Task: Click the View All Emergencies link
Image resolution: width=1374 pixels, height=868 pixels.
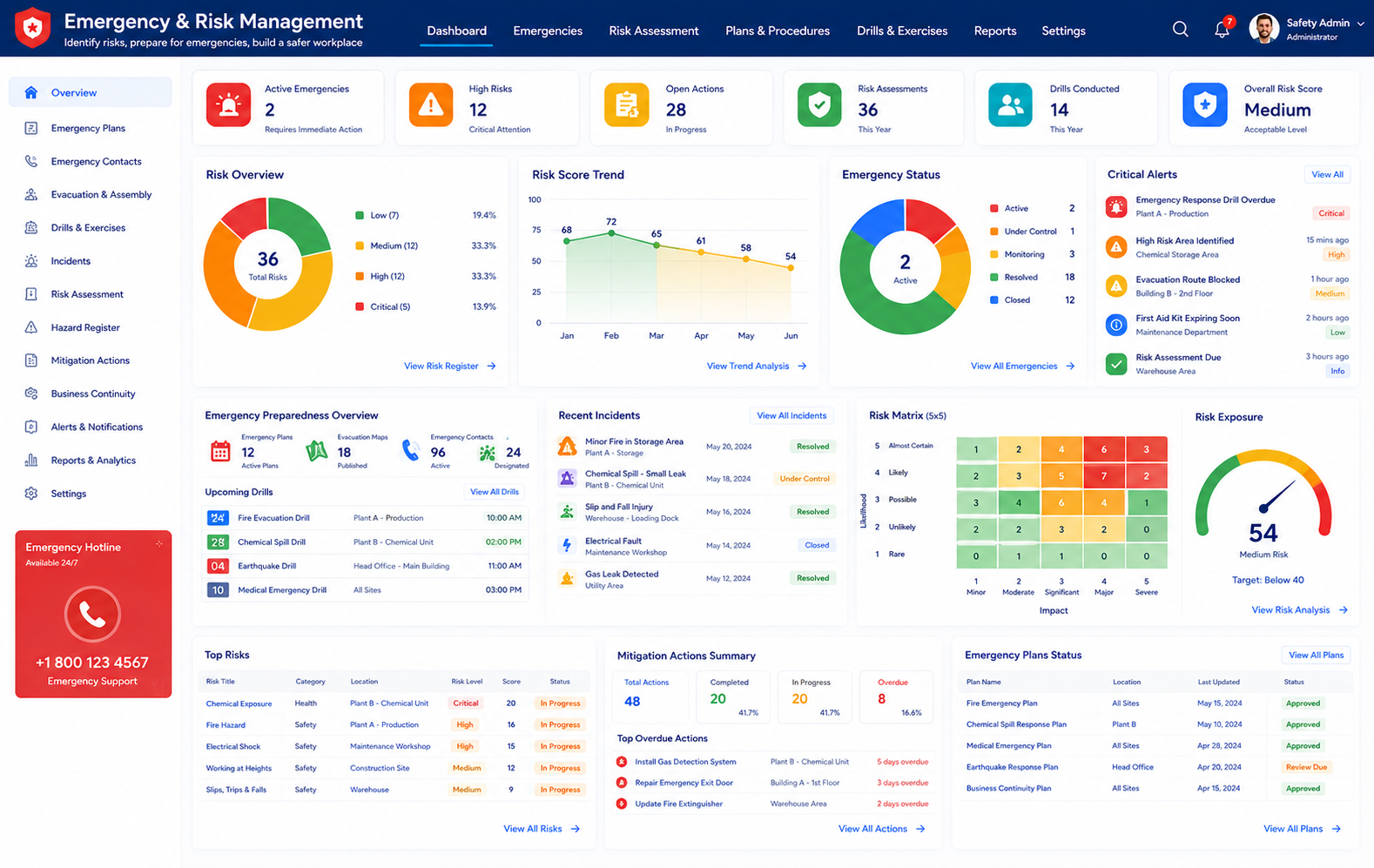Action: [1022, 367]
